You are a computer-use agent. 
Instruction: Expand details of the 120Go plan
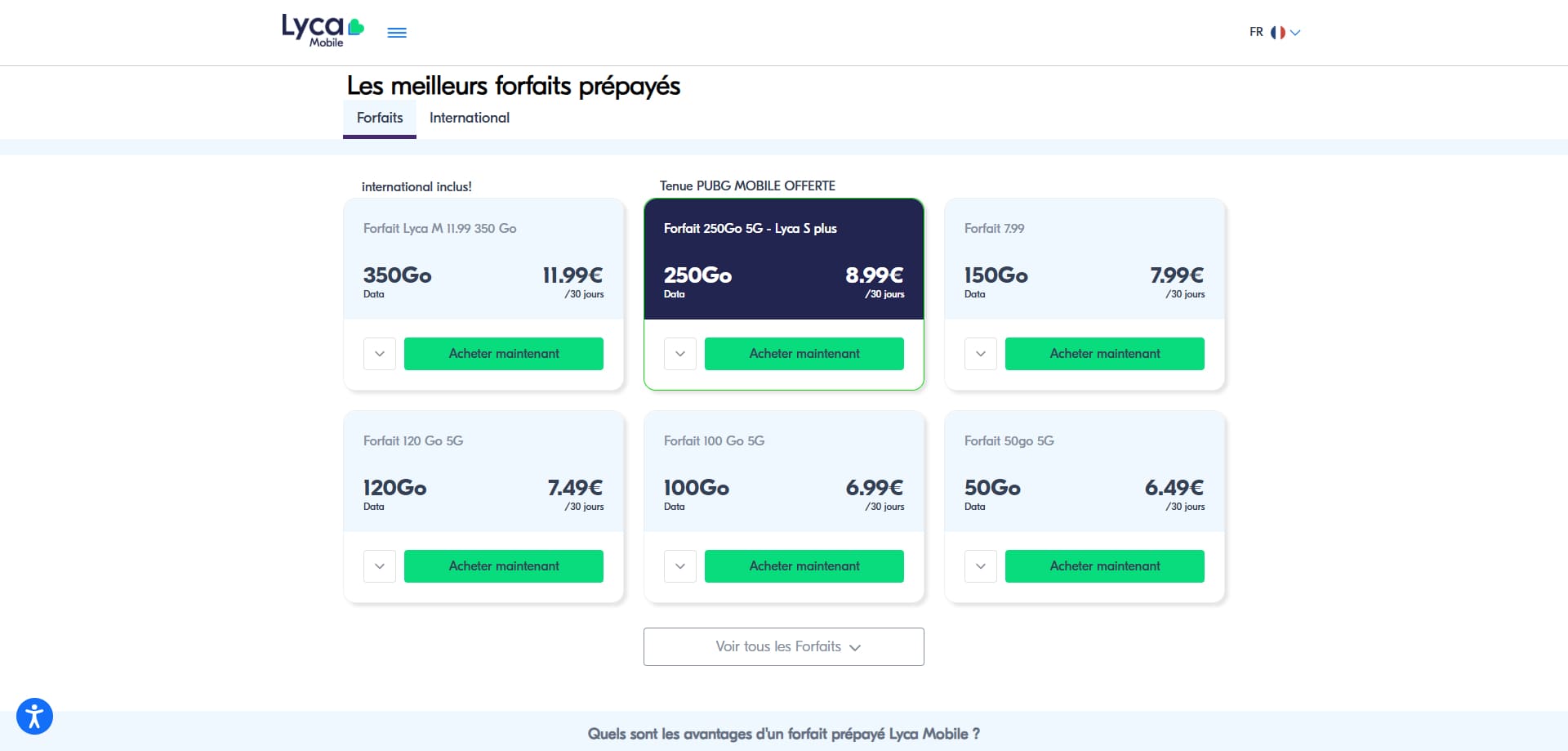tap(380, 566)
